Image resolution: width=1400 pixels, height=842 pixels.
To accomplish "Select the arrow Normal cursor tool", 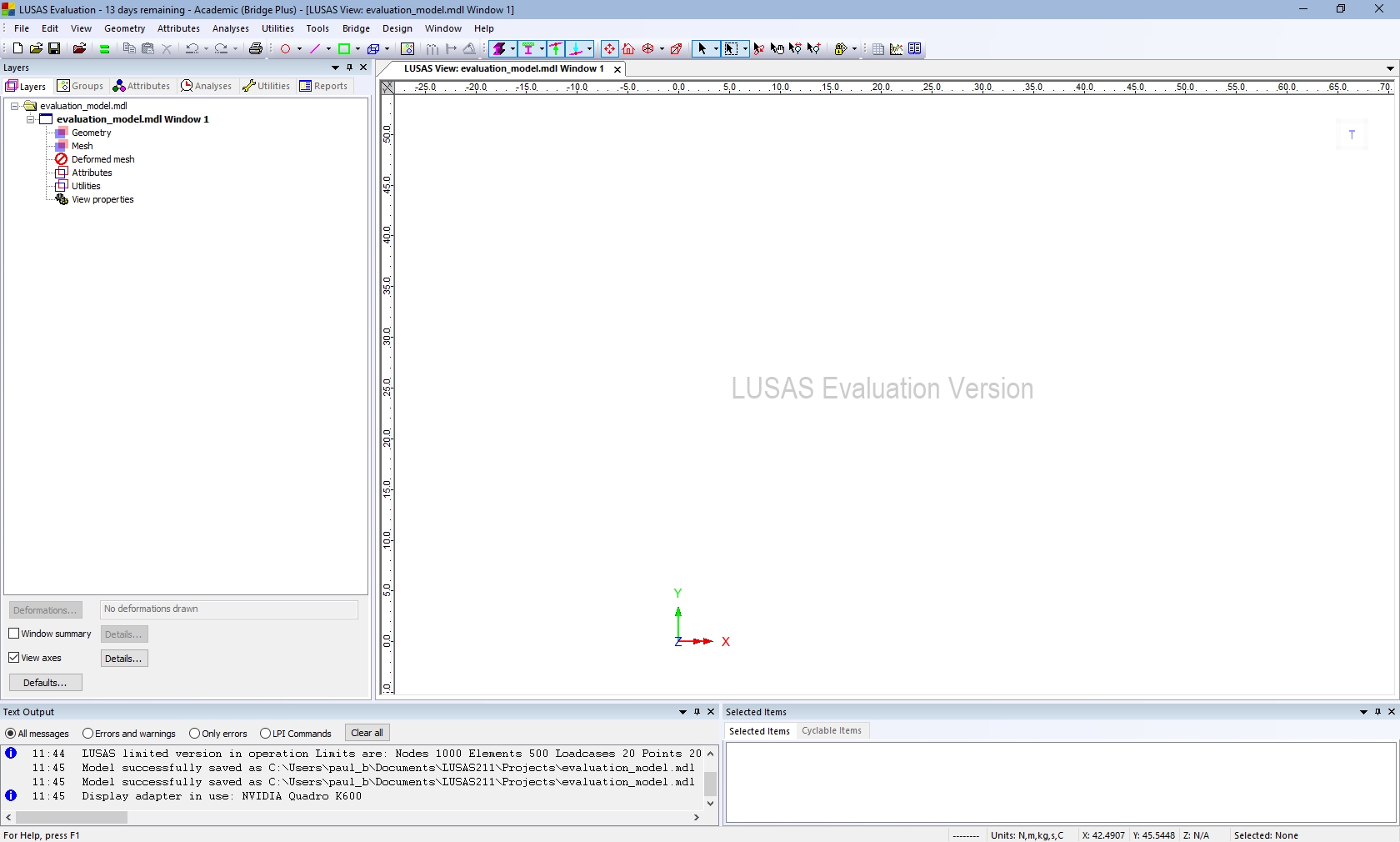I will 702,49.
